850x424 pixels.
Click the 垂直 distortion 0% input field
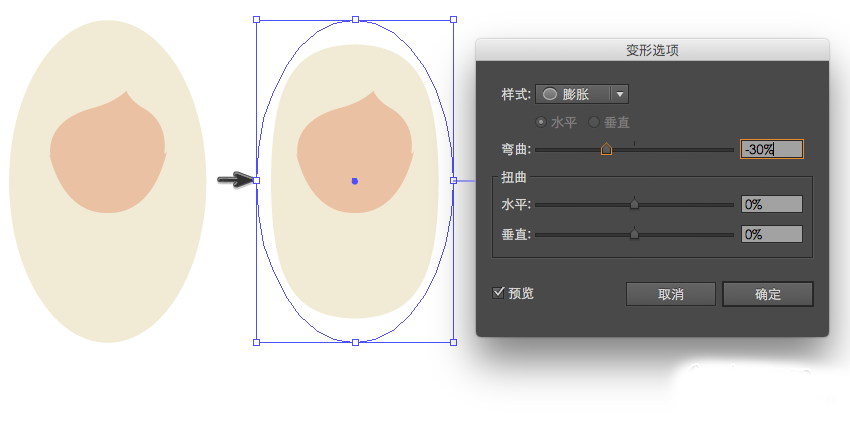coord(771,234)
